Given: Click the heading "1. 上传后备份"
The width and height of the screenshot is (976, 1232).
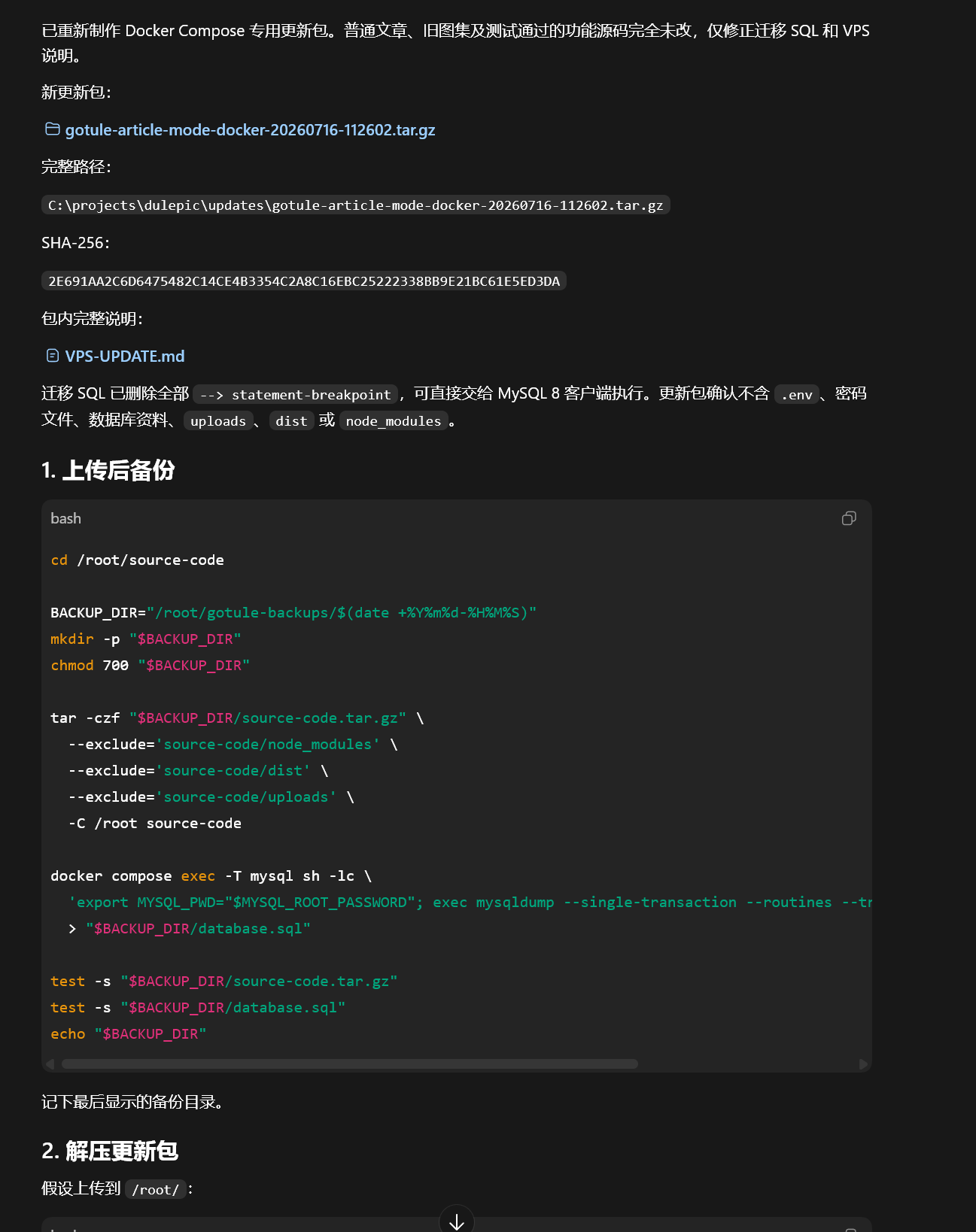Looking at the screenshot, I should [x=108, y=470].
